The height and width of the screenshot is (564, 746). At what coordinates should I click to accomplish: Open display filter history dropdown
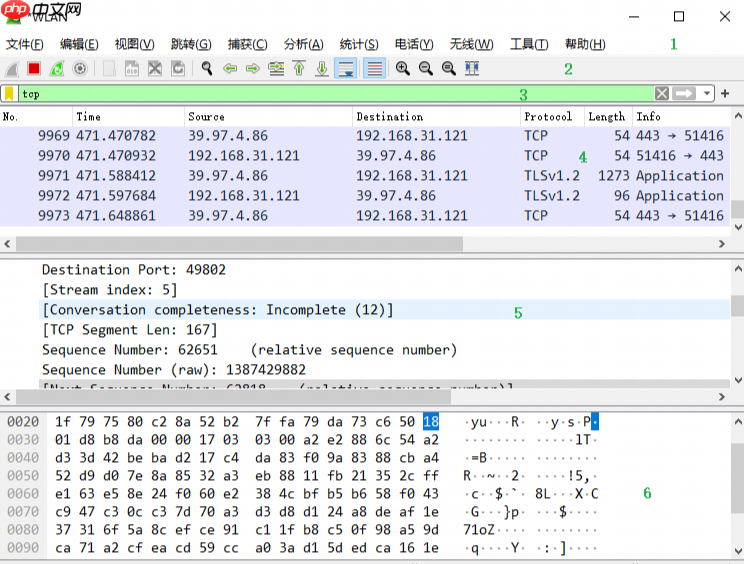708,94
